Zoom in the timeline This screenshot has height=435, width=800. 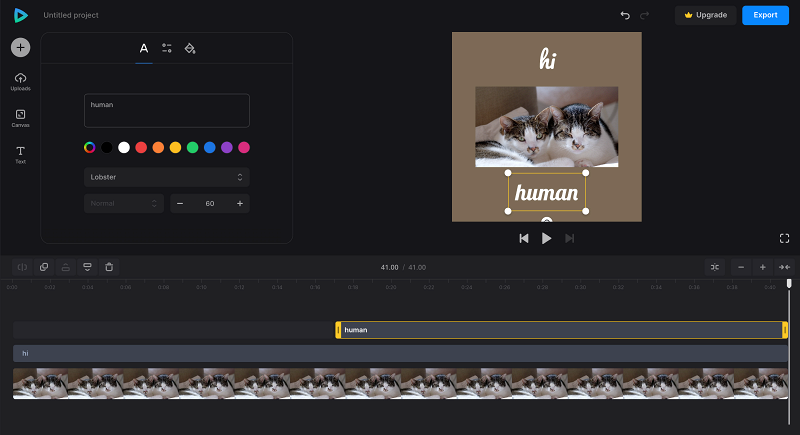pos(763,267)
